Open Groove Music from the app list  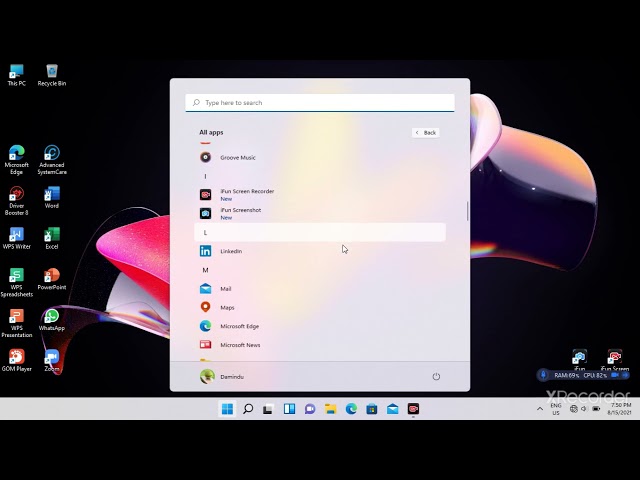(x=320, y=158)
